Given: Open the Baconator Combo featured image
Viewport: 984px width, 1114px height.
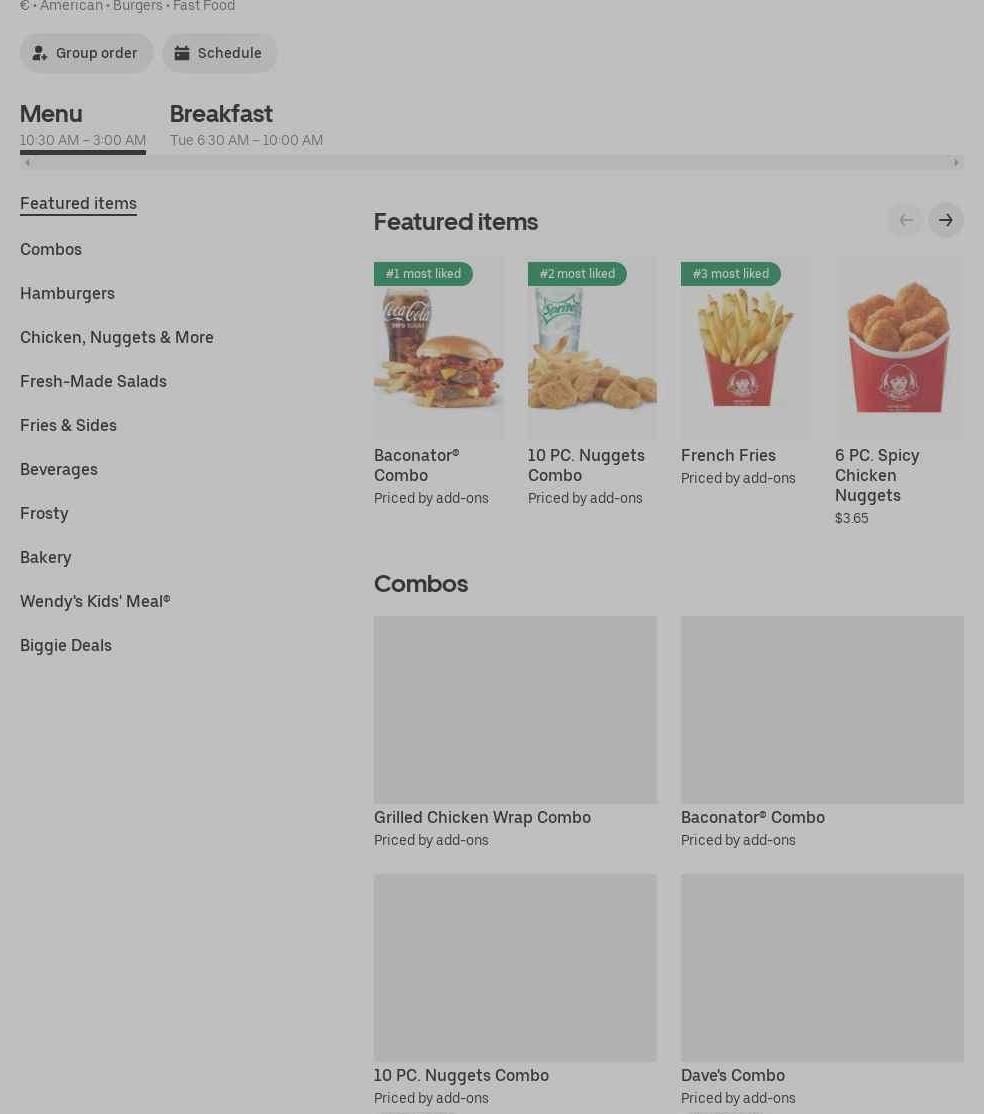Looking at the screenshot, I should pyautogui.click(x=438, y=348).
